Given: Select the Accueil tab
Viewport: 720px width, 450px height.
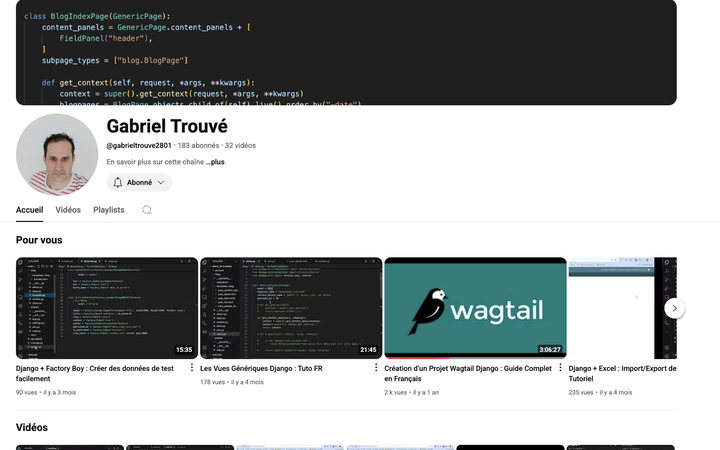Looking at the screenshot, I should (29, 210).
